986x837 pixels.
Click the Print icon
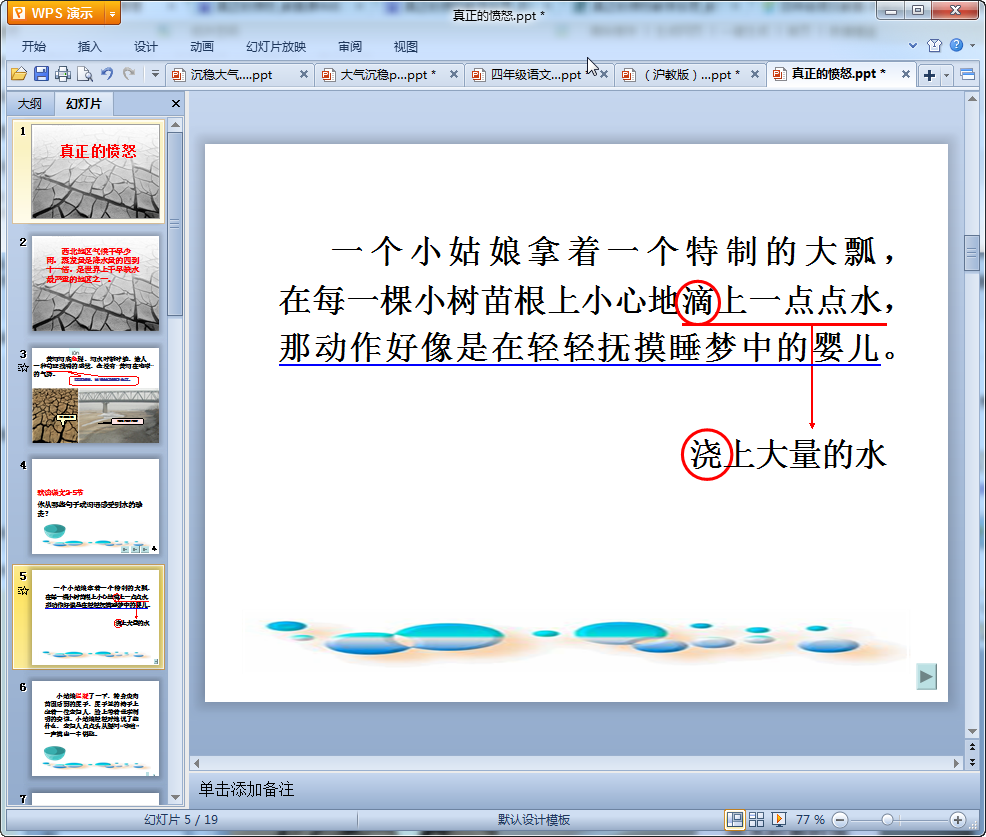(x=63, y=74)
